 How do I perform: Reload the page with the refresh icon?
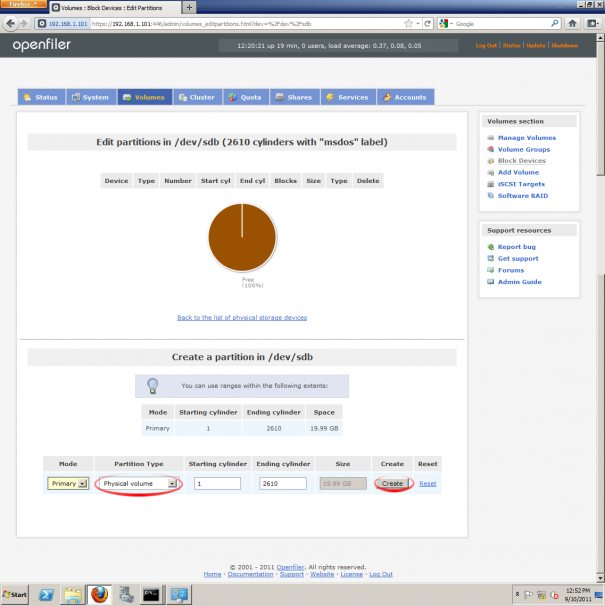428,24
